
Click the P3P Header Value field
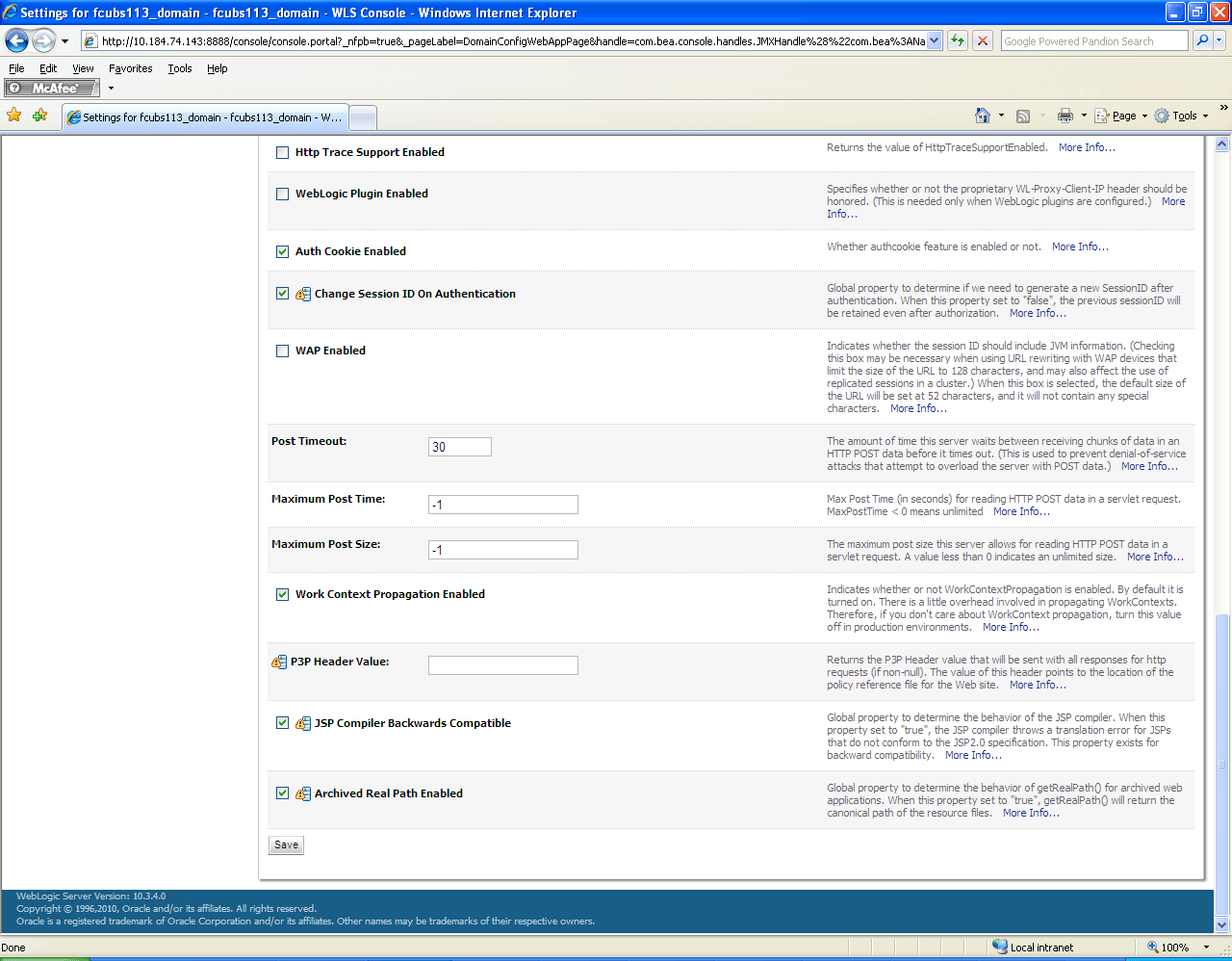[x=503, y=665]
